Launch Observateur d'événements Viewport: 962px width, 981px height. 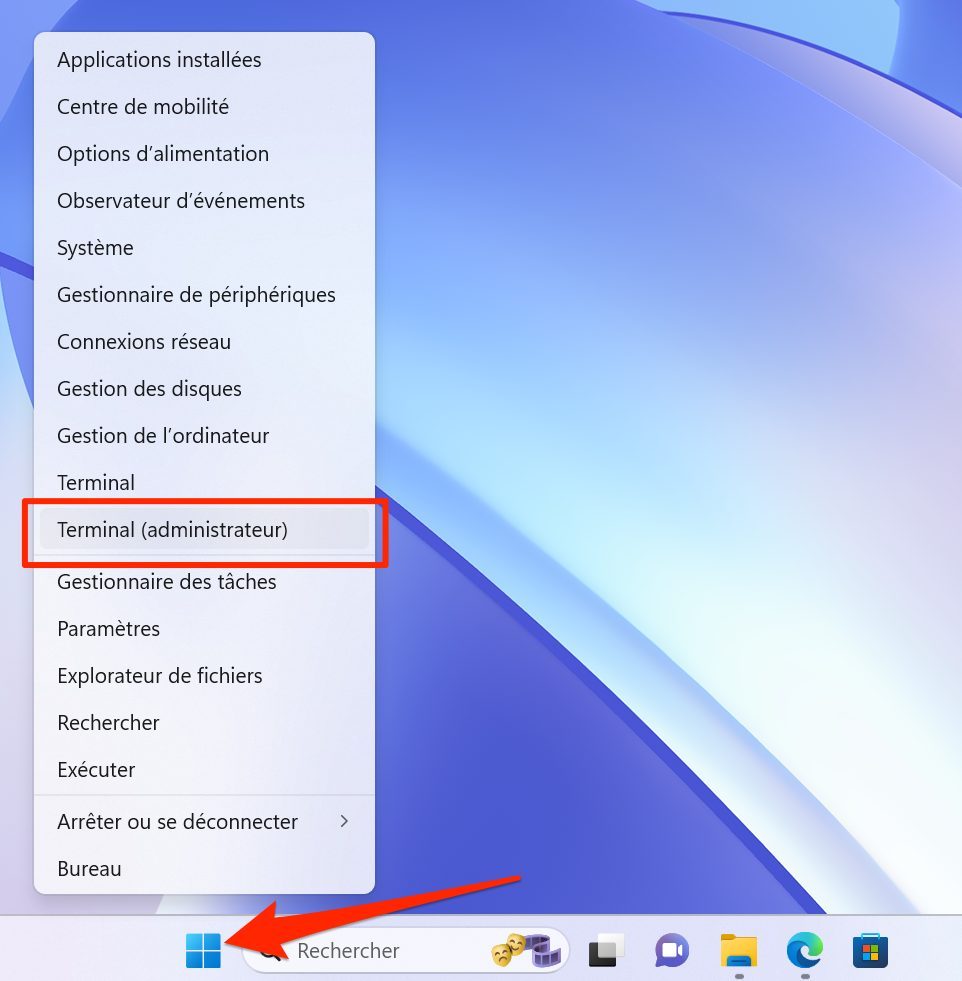point(204,201)
